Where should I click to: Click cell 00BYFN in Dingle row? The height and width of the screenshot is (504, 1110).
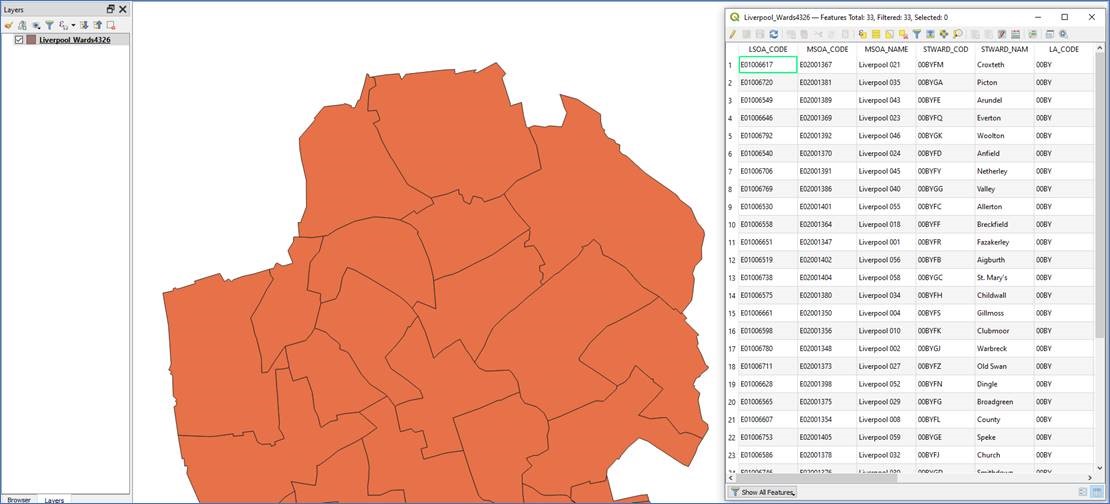pos(945,384)
